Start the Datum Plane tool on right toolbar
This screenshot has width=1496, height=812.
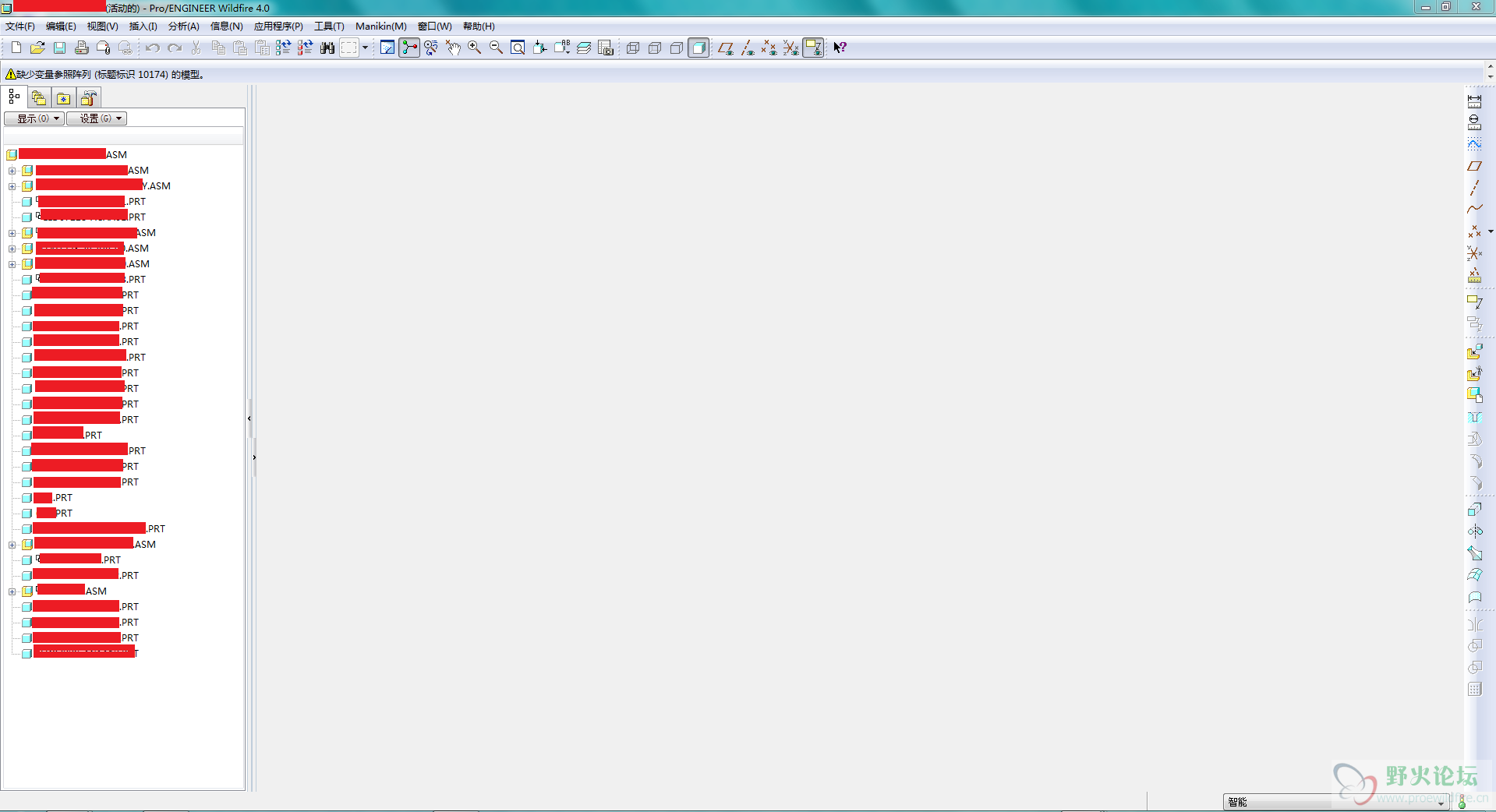(1474, 166)
